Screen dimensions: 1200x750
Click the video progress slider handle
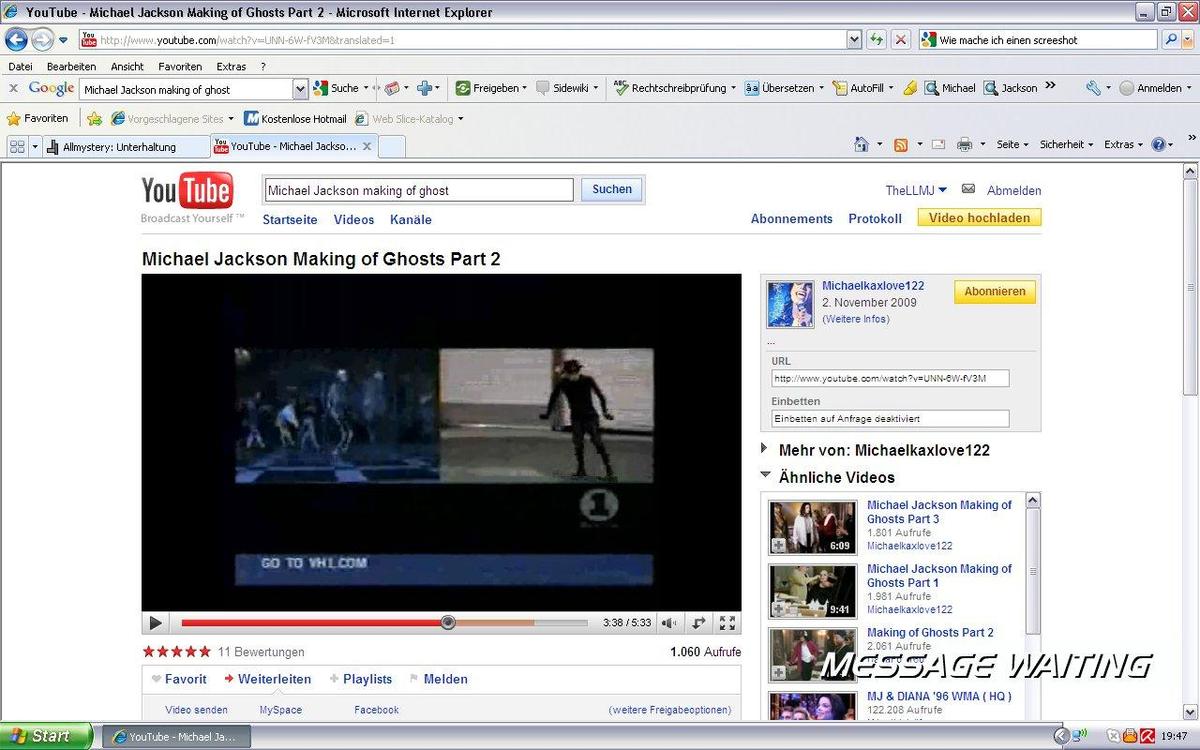click(448, 622)
